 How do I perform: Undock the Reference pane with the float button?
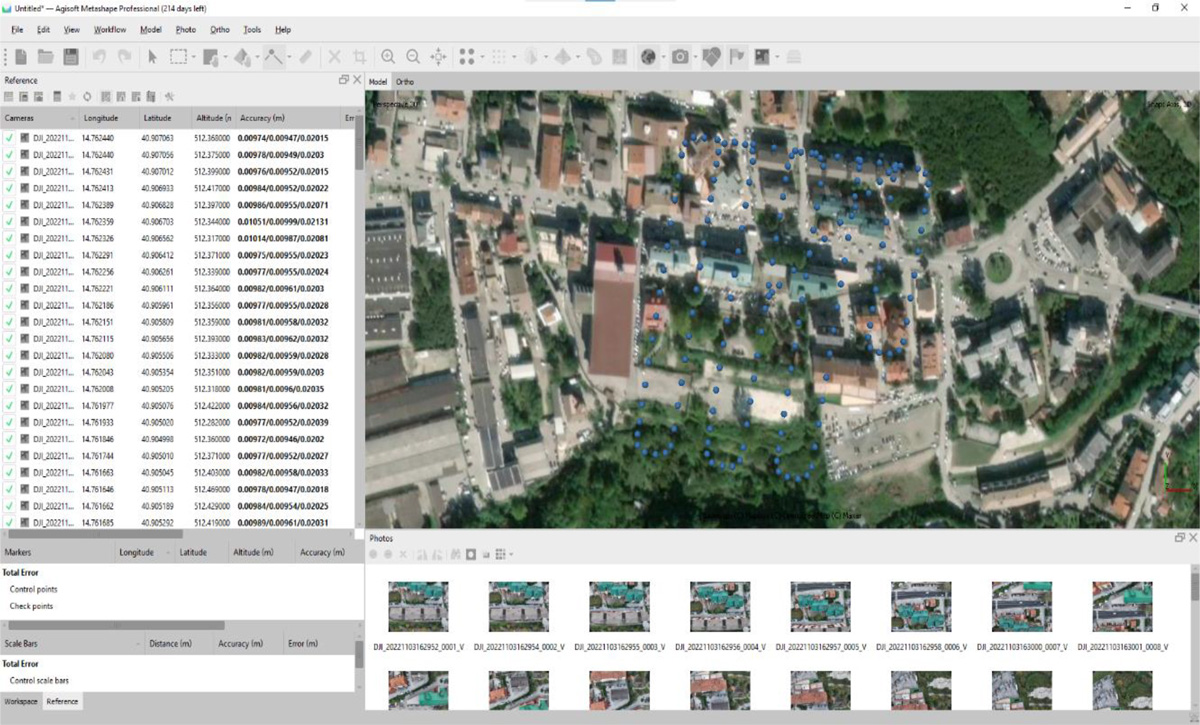(343, 79)
